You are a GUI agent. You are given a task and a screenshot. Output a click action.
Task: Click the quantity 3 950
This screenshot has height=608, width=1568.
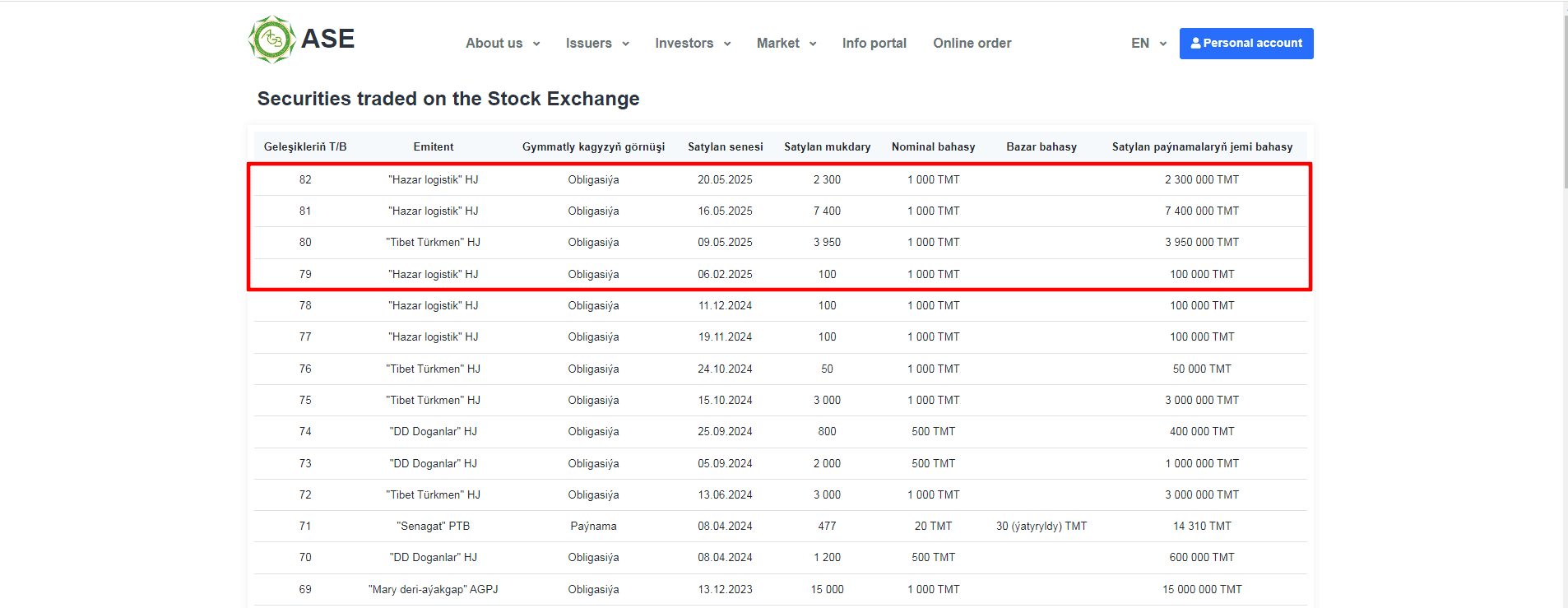coord(827,242)
